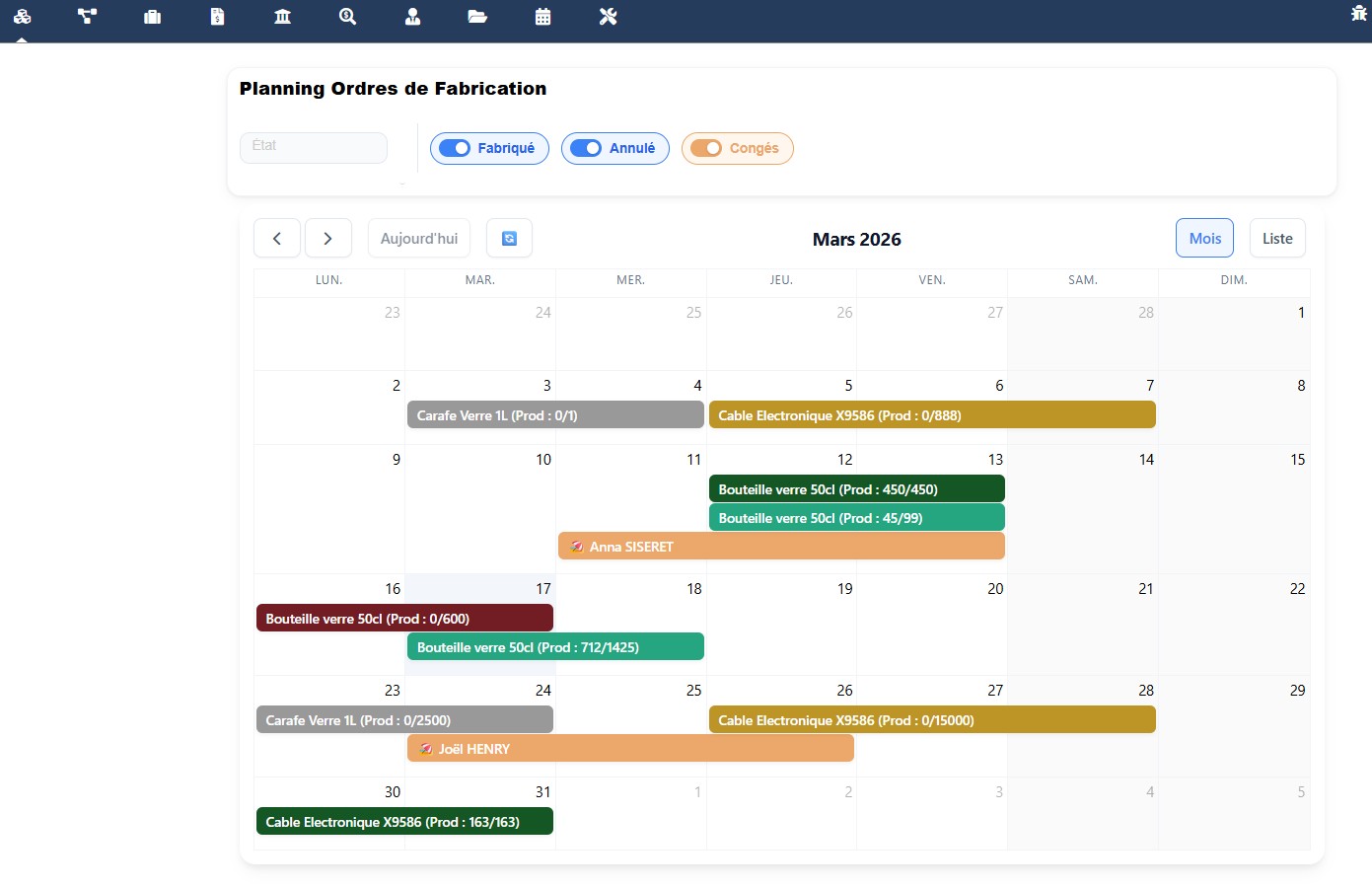Toggle the Fabriqué filter switch
Image resolution: width=1372 pixels, height=889 pixels.
[455, 148]
